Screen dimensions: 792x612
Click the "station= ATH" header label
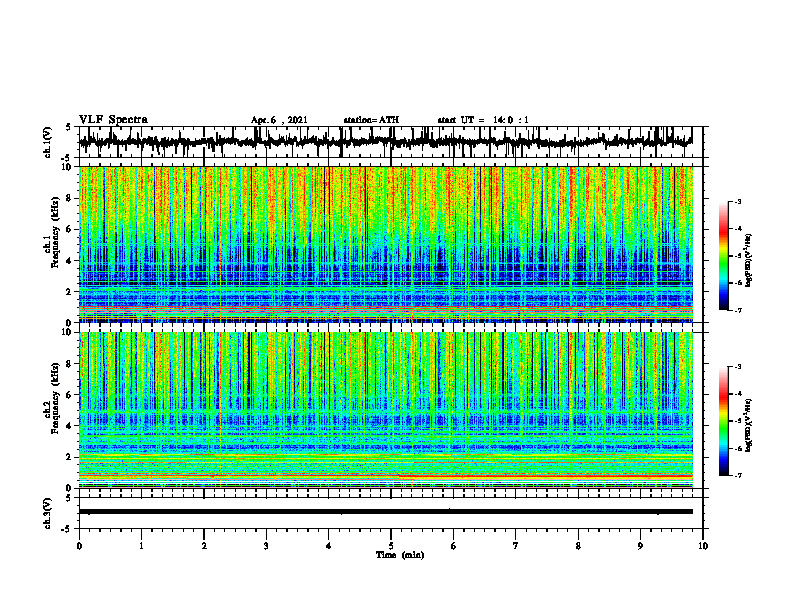pyautogui.click(x=371, y=120)
